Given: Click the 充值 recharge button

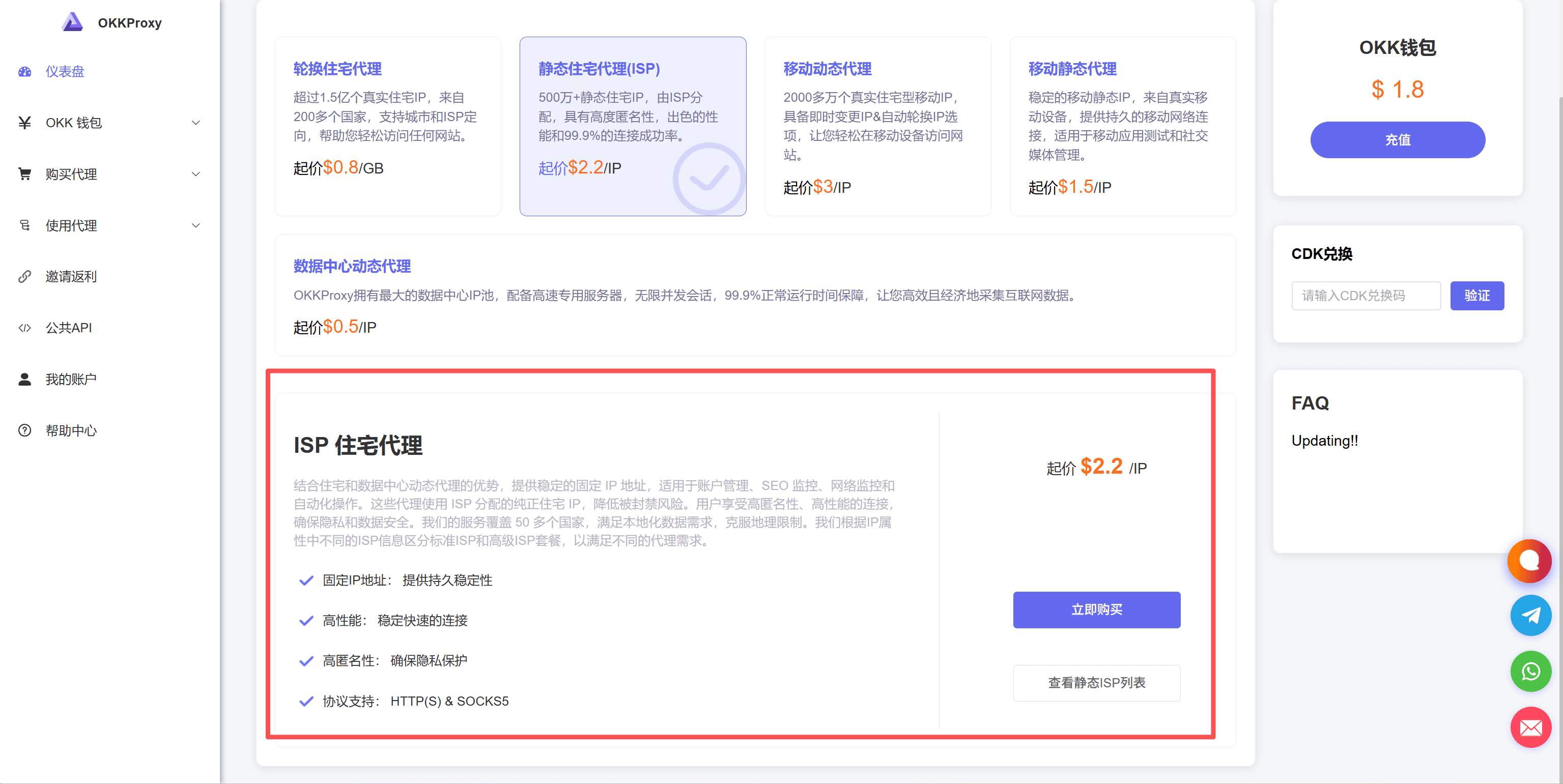Looking at the screenshot, I should (x=1398, y=140).
